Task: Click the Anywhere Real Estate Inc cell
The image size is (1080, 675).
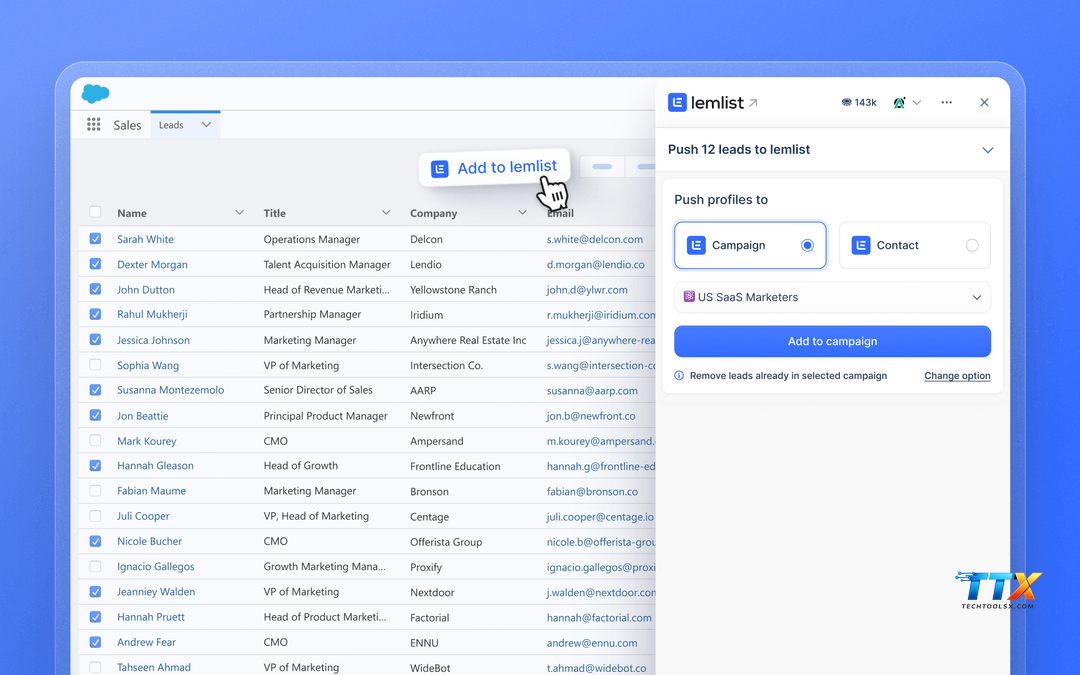Action: point(468,340)
